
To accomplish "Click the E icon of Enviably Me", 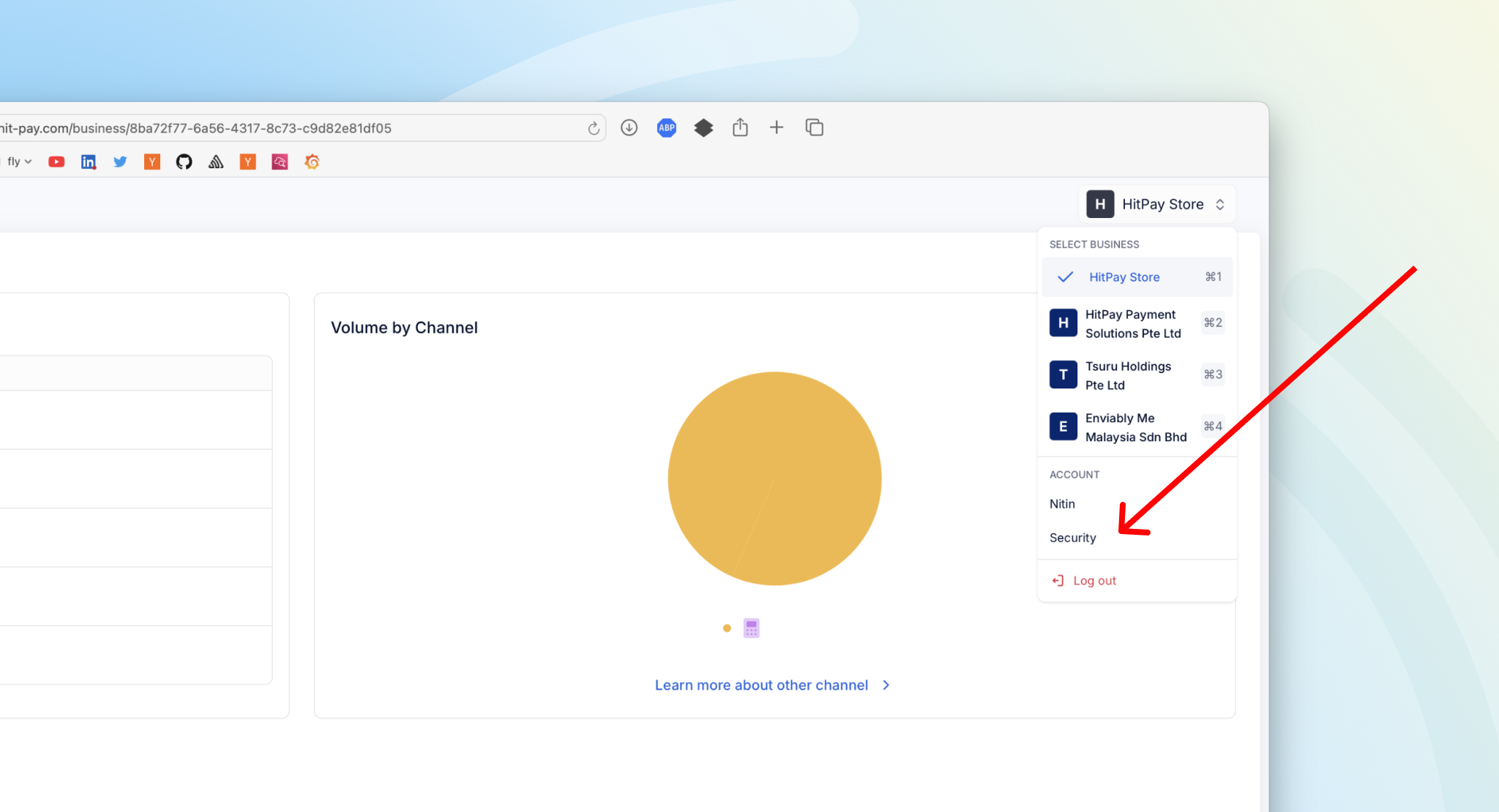I will tap(1063, 426).
